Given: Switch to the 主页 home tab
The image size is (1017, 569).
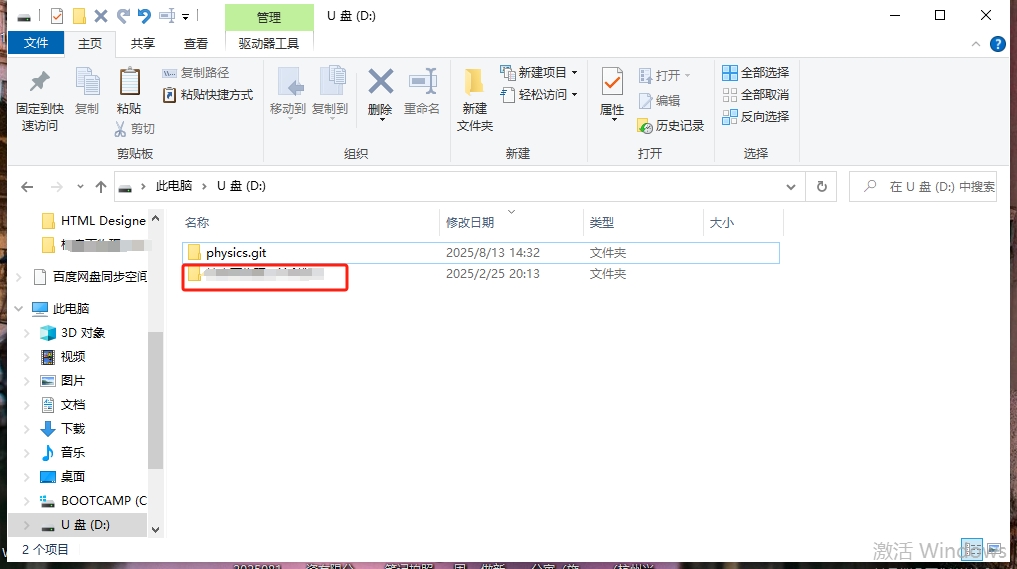Looking at the screenshot, I should 90,43.
